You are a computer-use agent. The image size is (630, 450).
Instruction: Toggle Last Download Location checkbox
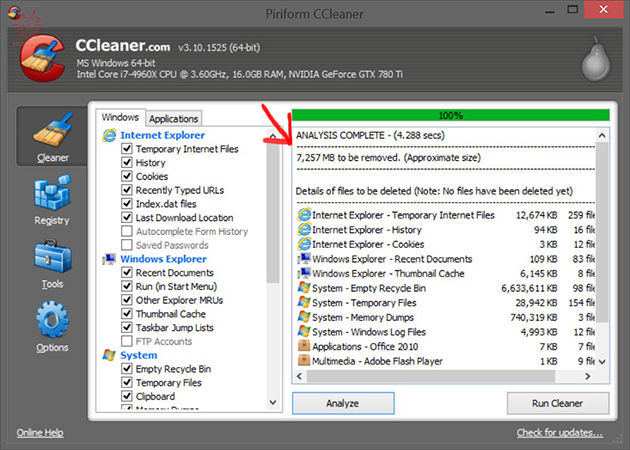127,217
